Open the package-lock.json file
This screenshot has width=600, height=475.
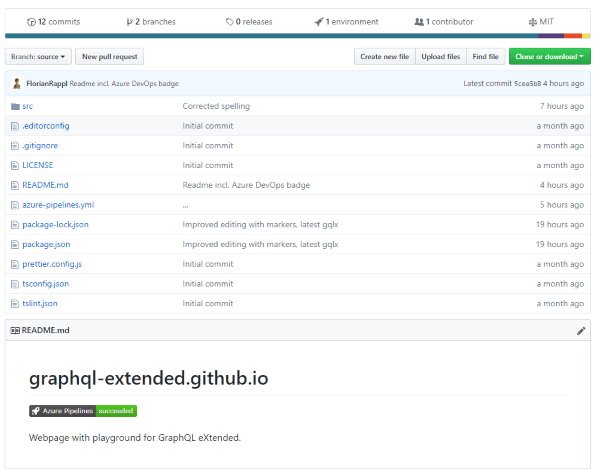click(55, 225)
